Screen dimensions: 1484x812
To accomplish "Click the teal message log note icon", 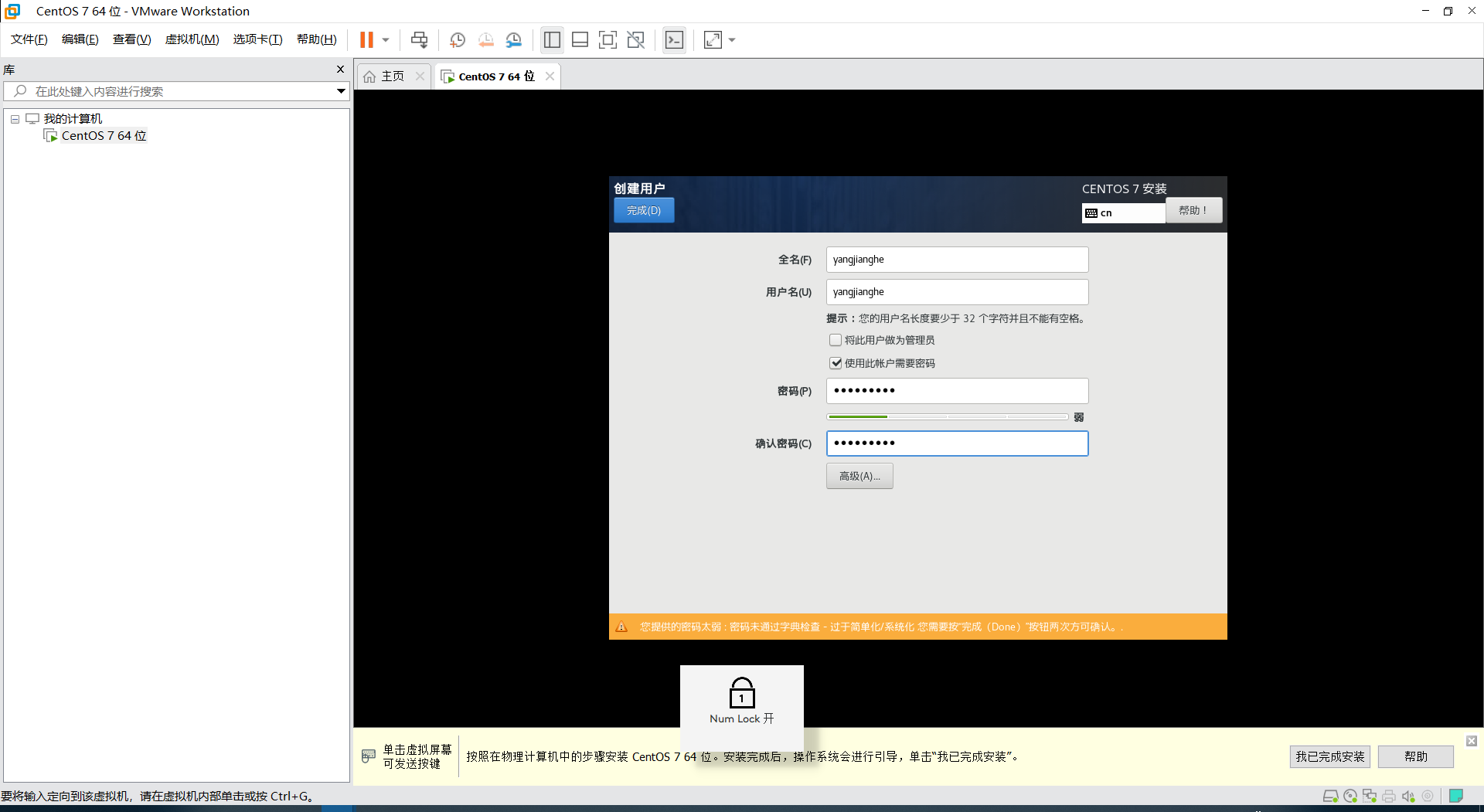I will point(1456,796).
